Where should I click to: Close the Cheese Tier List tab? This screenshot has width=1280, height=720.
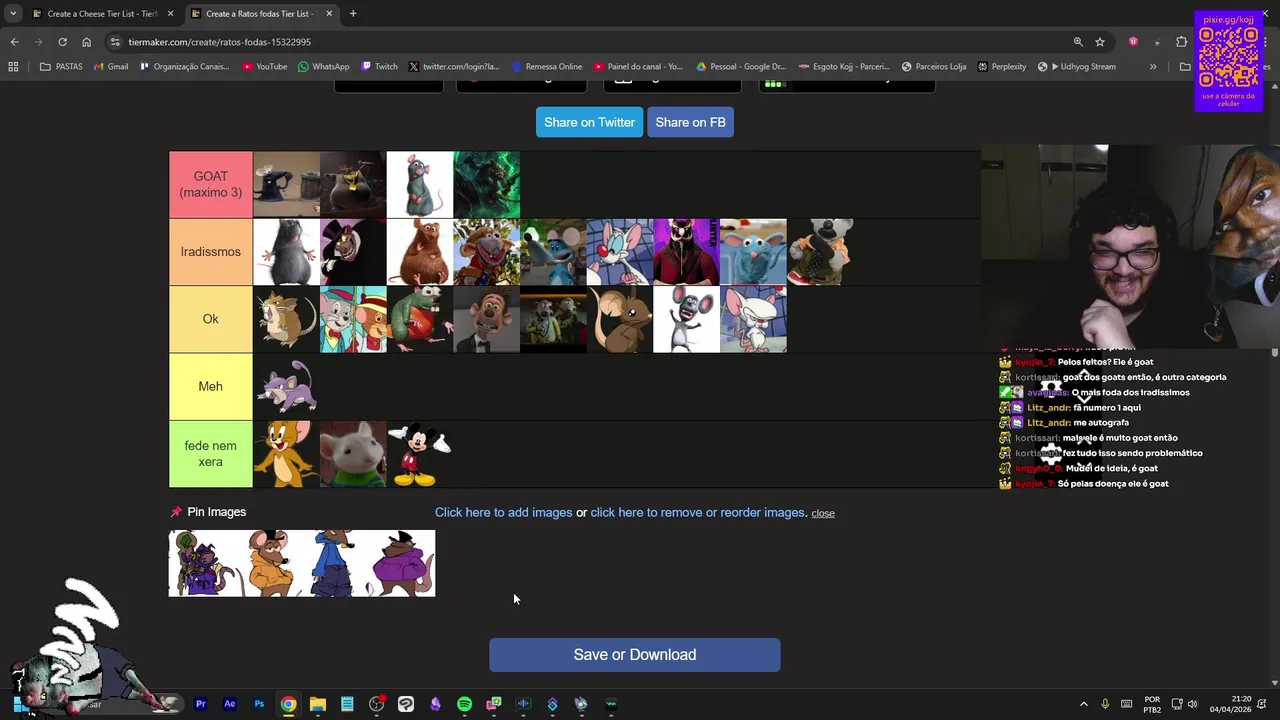point(170,14)
